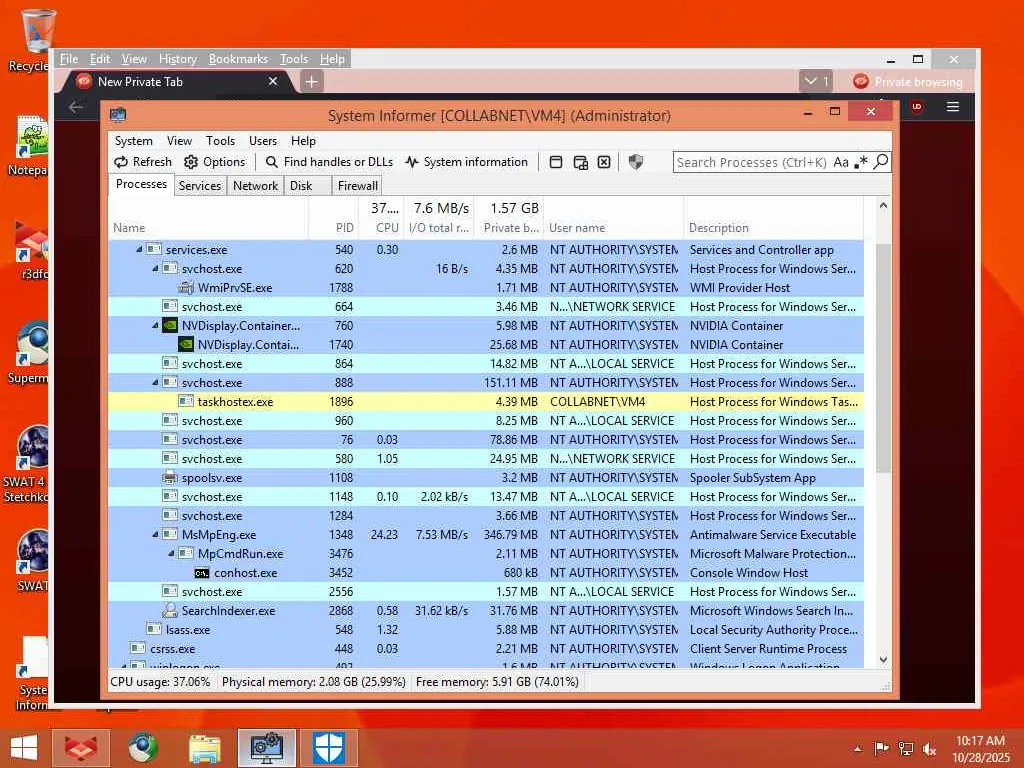
Task: Click Physical memory status bar entry
Action: tap(313, 682)
